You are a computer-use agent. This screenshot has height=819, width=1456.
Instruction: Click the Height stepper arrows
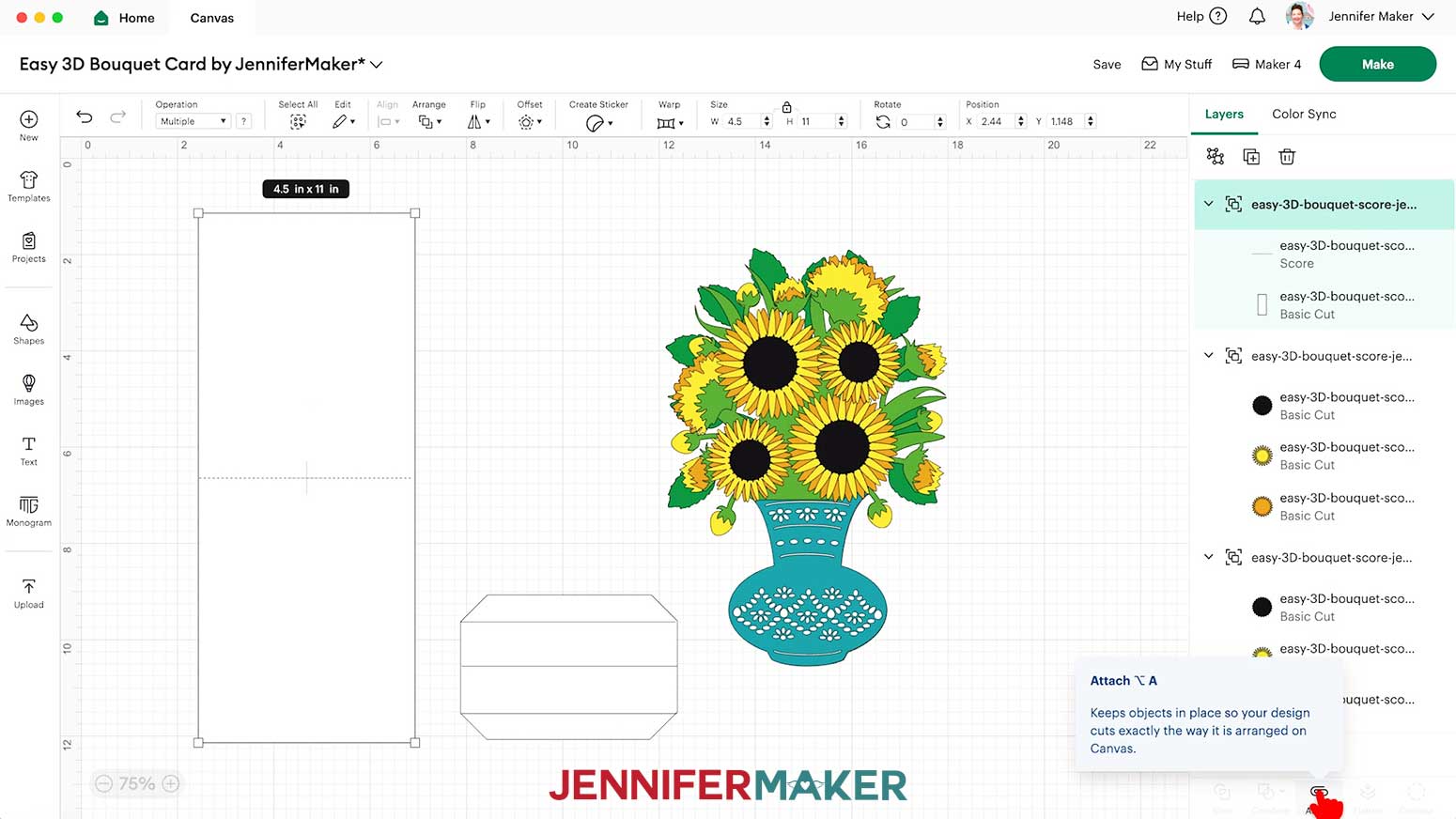841,121
